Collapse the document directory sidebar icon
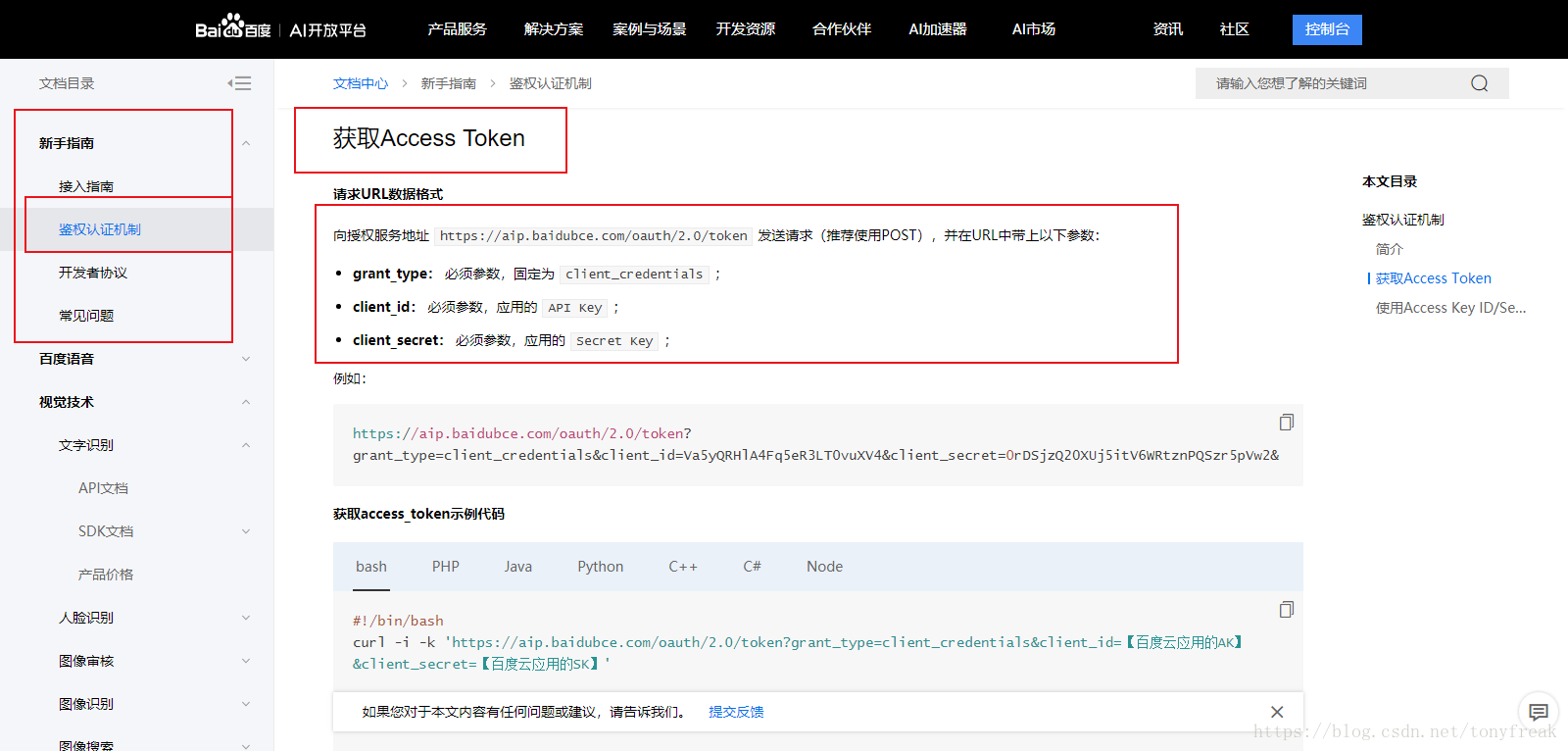 (239, 83)
